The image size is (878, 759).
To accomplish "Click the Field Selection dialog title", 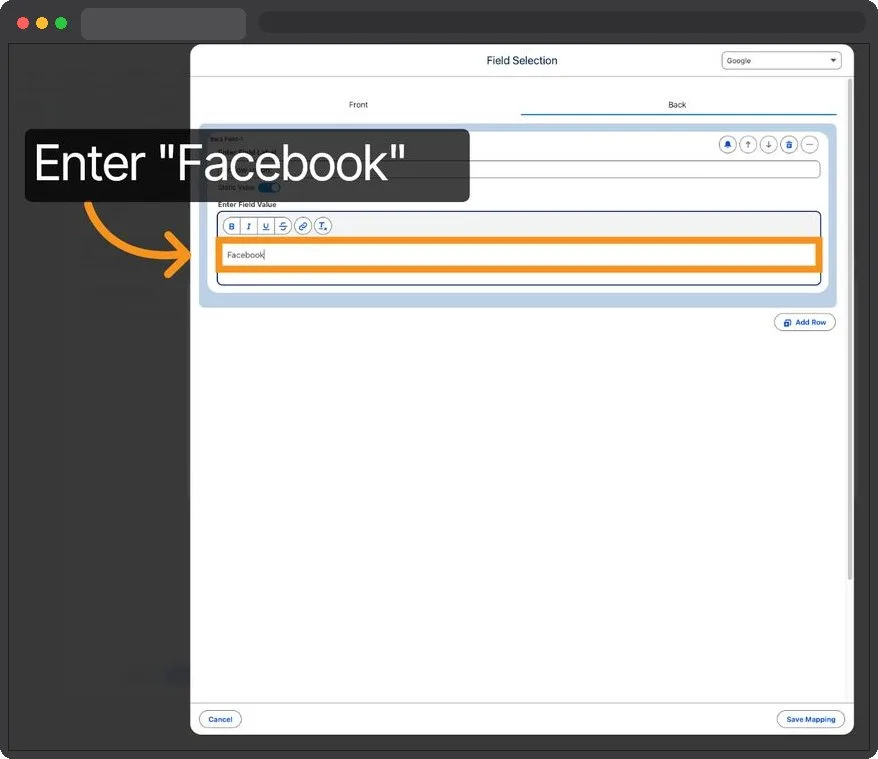I will click(522, 60).
